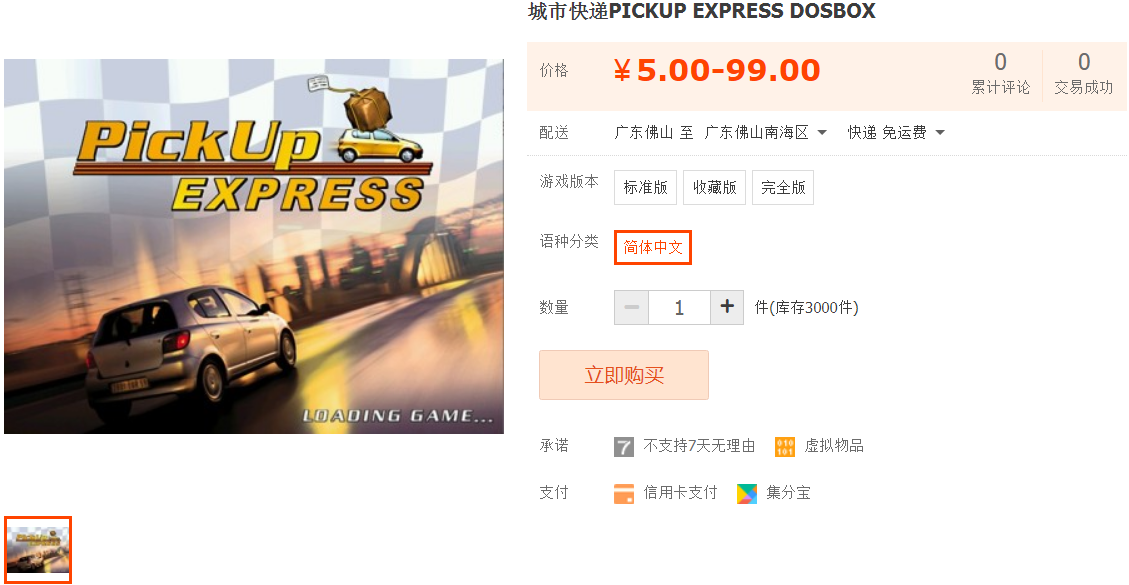1129x585 pixels.
Task: Click the 集分宝 colorful icon
Action: [747, 494]
